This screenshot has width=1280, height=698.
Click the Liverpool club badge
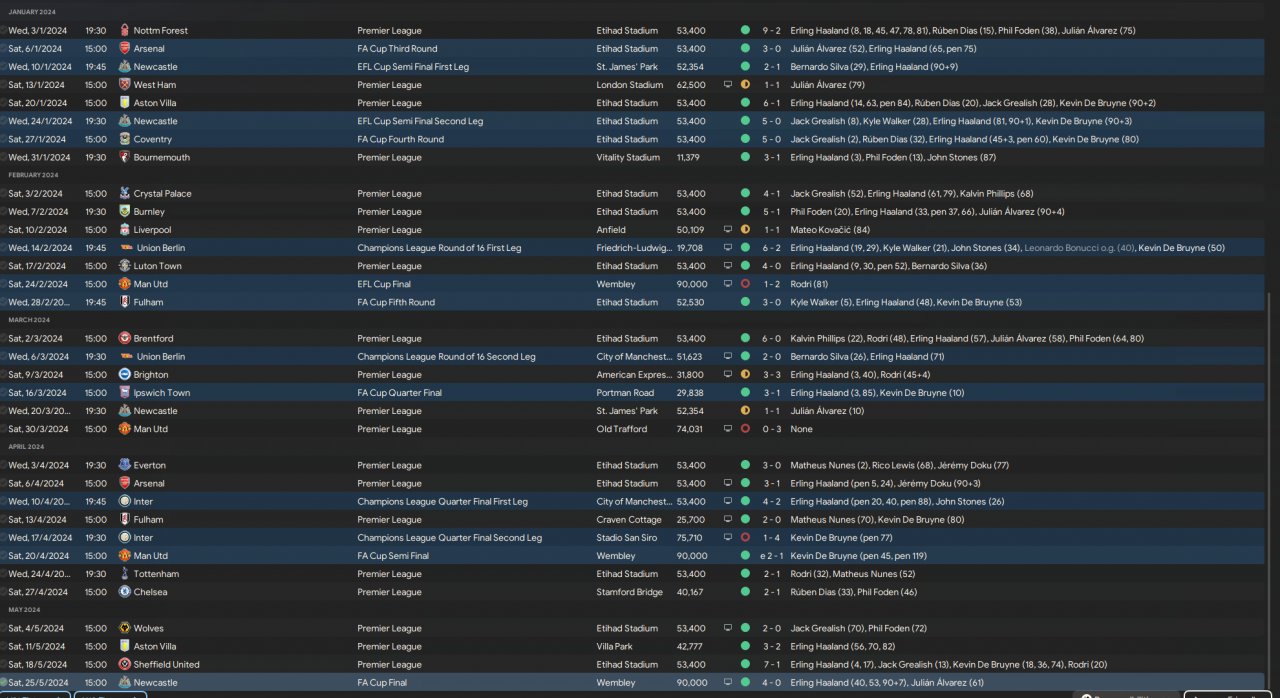pos(124,229)
